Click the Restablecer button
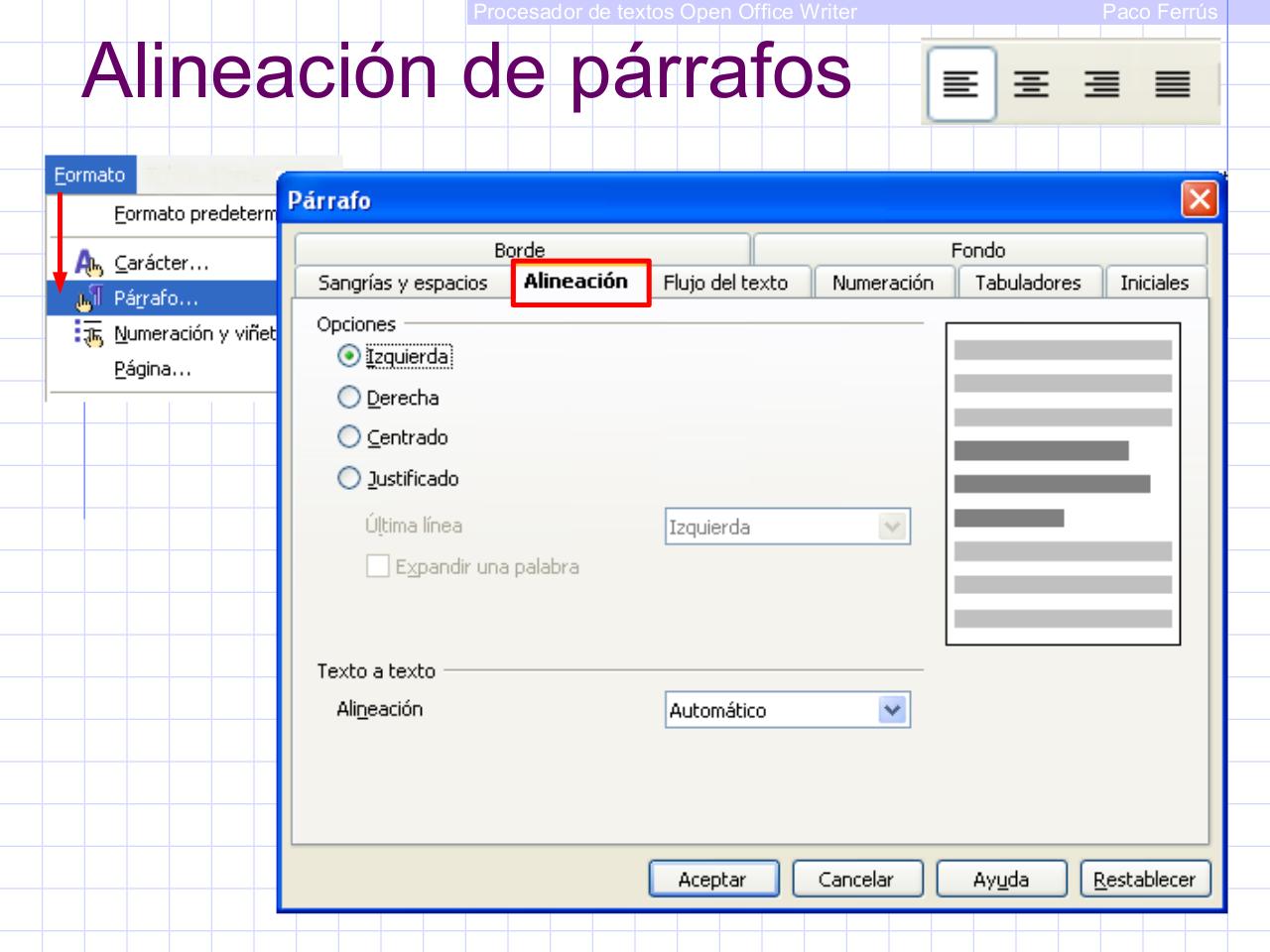Image resolution: width=1270 pixels, height=952 pixels. 1144,879
